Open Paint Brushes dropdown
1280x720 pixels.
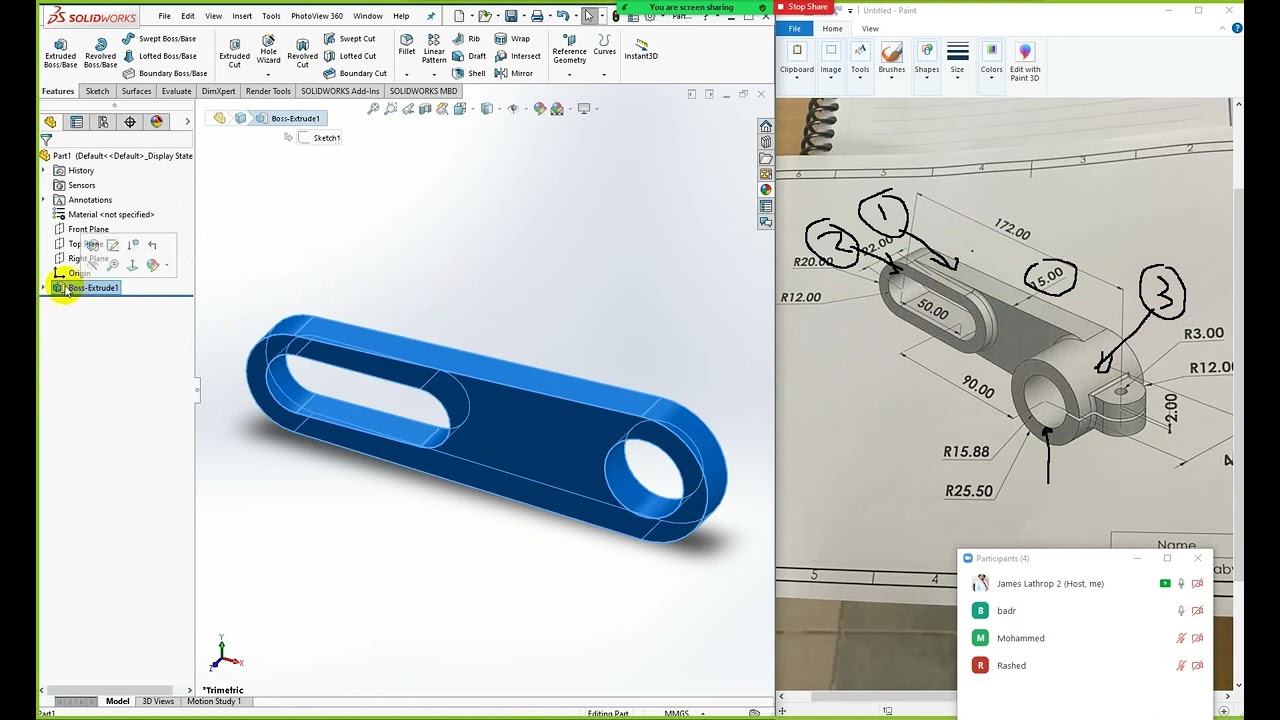click(x=892, y=60)
